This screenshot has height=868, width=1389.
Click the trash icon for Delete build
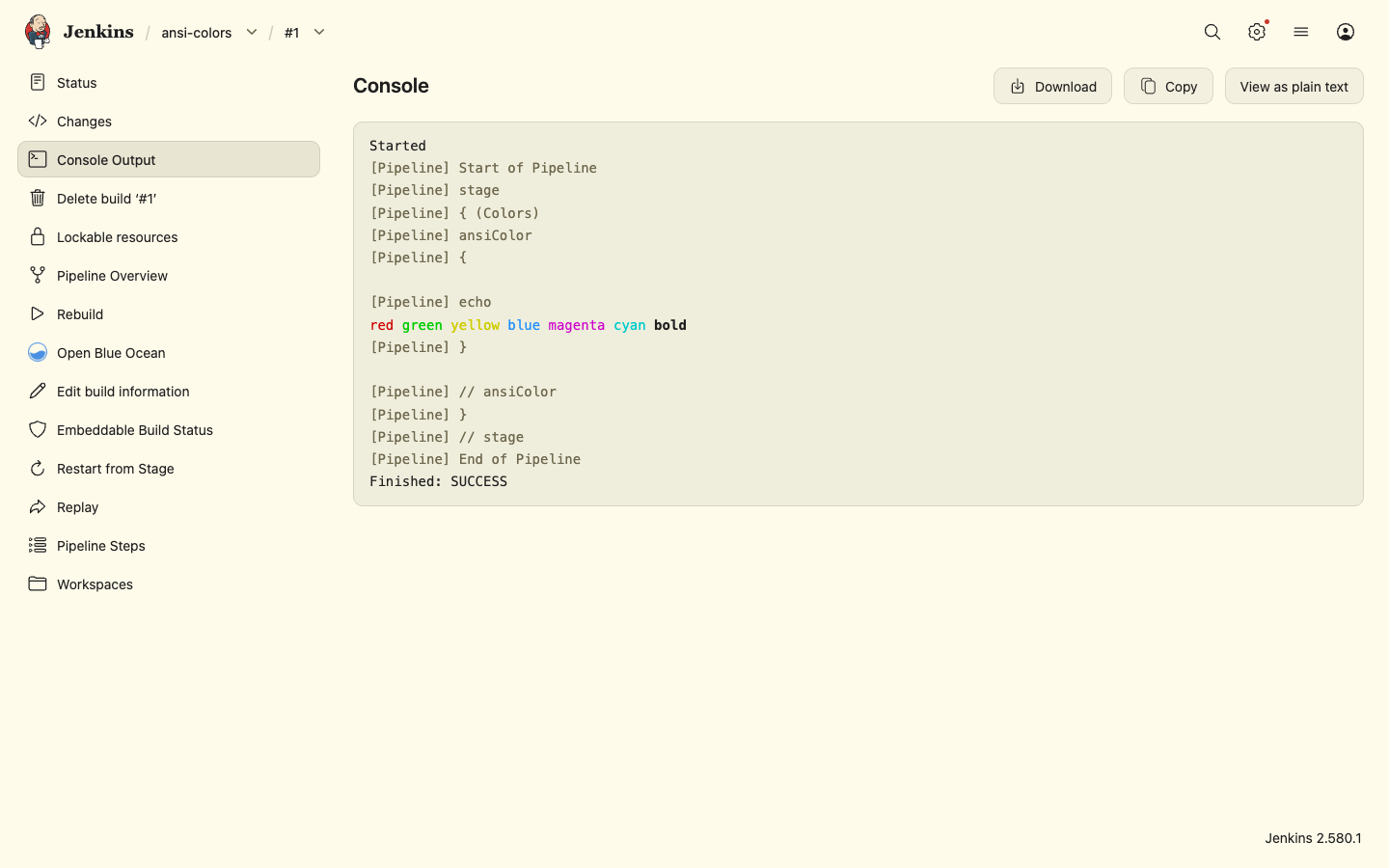point(38,198)
